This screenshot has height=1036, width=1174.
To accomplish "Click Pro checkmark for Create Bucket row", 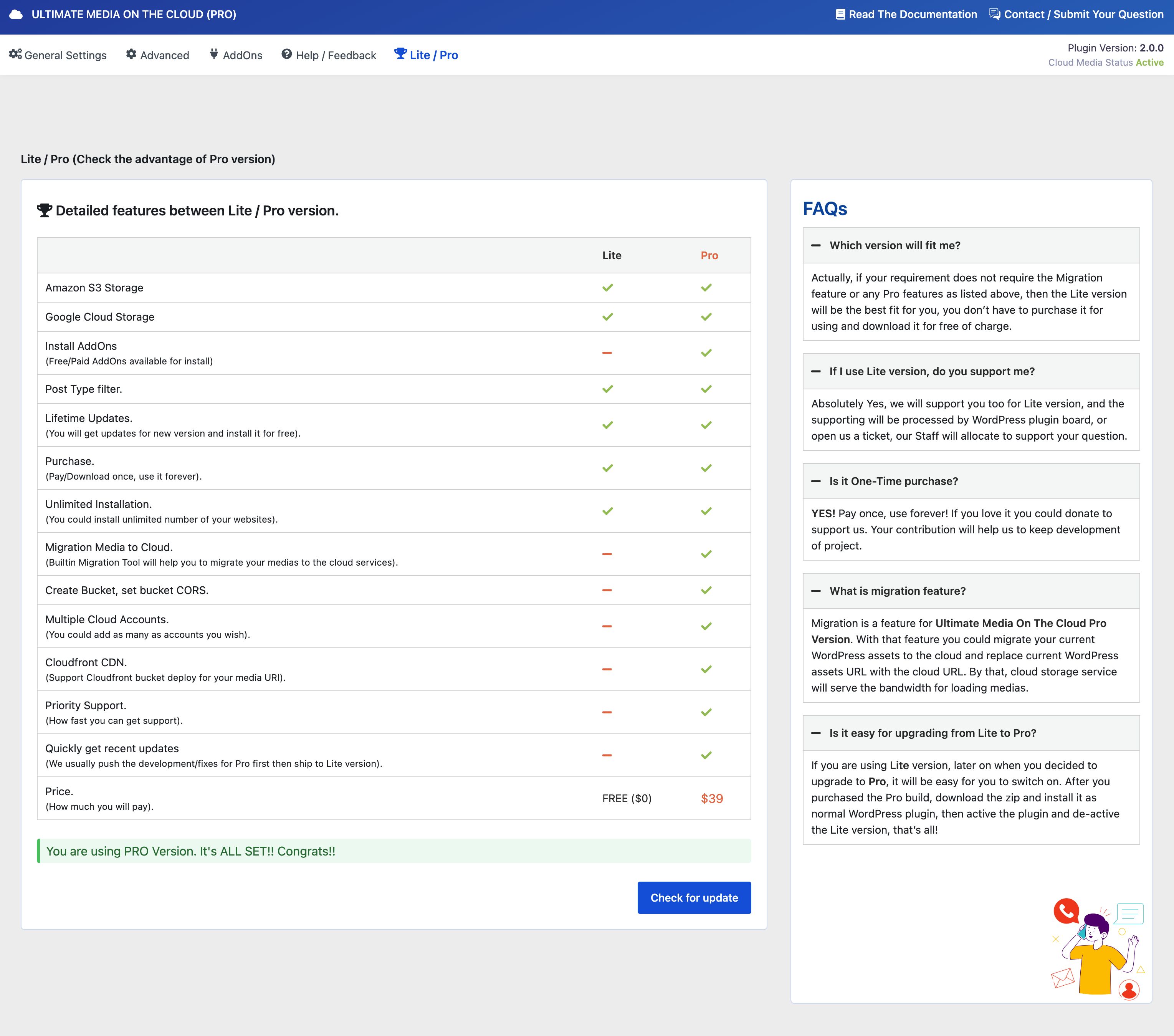I will [706, 590].
